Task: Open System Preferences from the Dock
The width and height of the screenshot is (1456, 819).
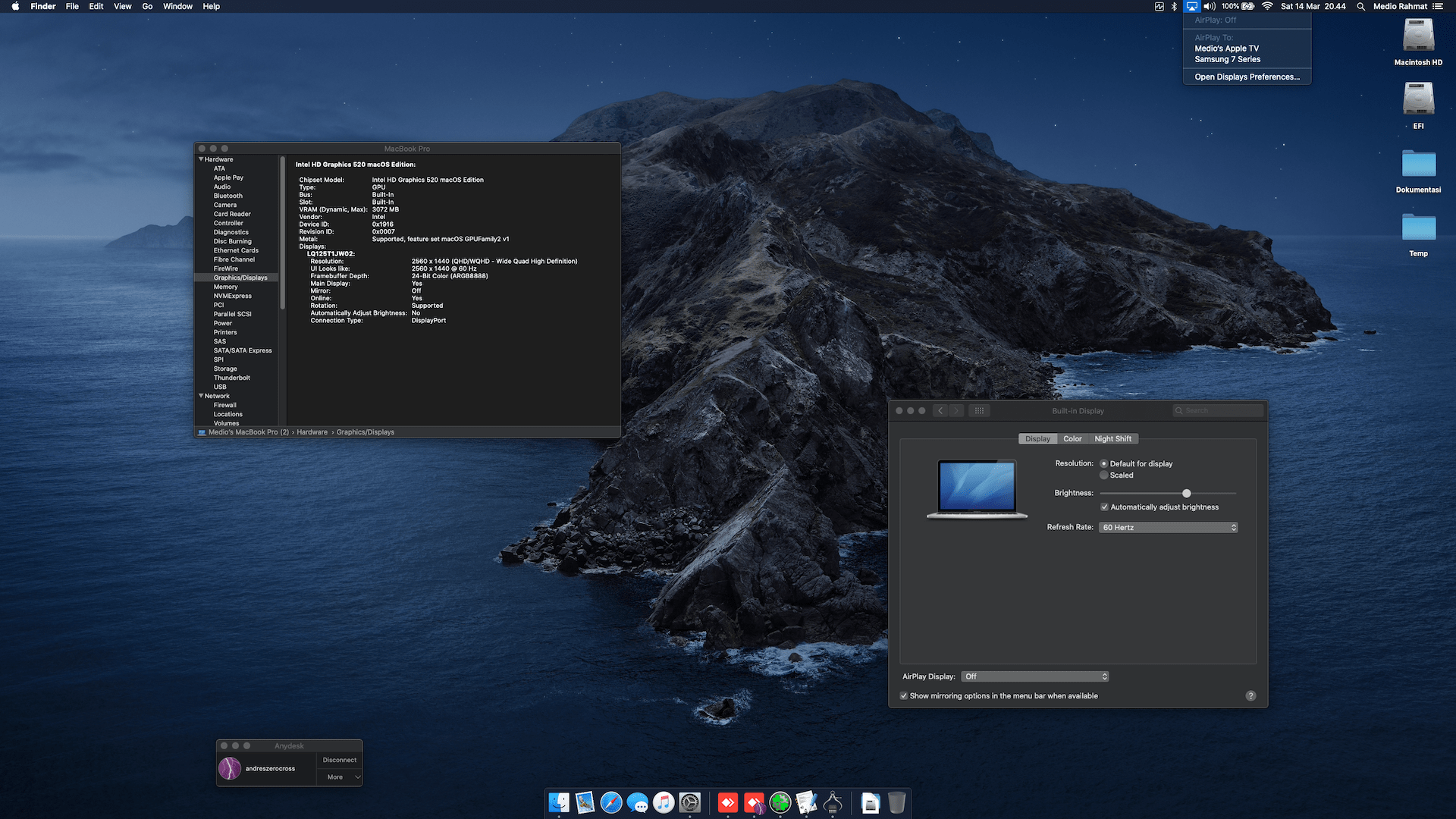Action: pyautogui.click(x=690, y=802)
